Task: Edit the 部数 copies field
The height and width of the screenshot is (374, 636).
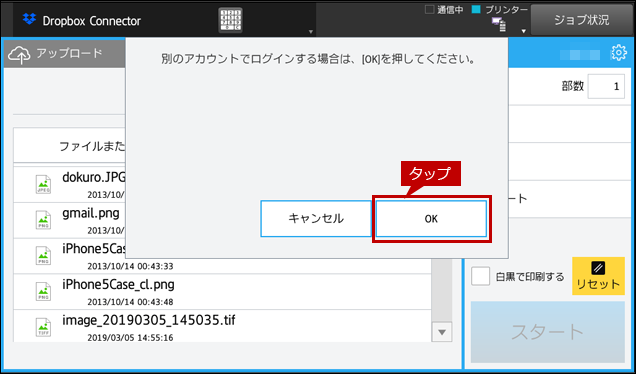Action: click(x=606, y=86)
